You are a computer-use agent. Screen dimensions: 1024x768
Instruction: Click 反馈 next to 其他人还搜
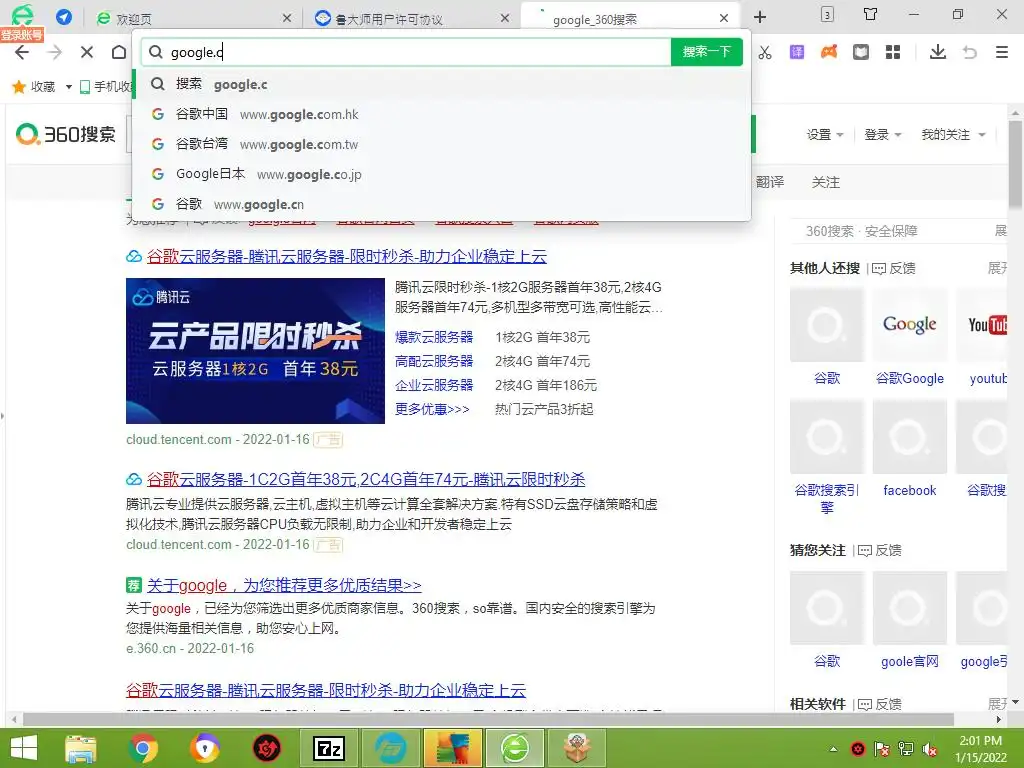(x=894, y=268)
